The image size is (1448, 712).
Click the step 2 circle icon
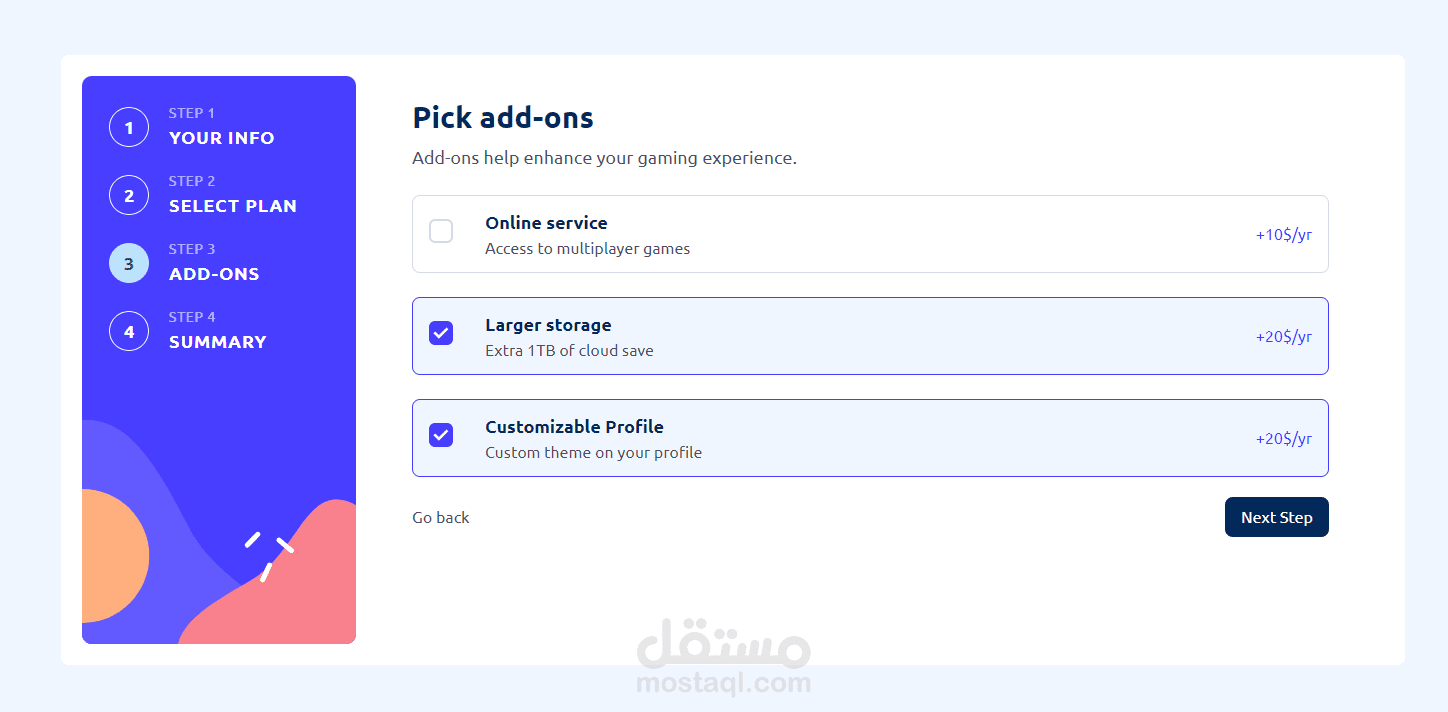[129, 195]
